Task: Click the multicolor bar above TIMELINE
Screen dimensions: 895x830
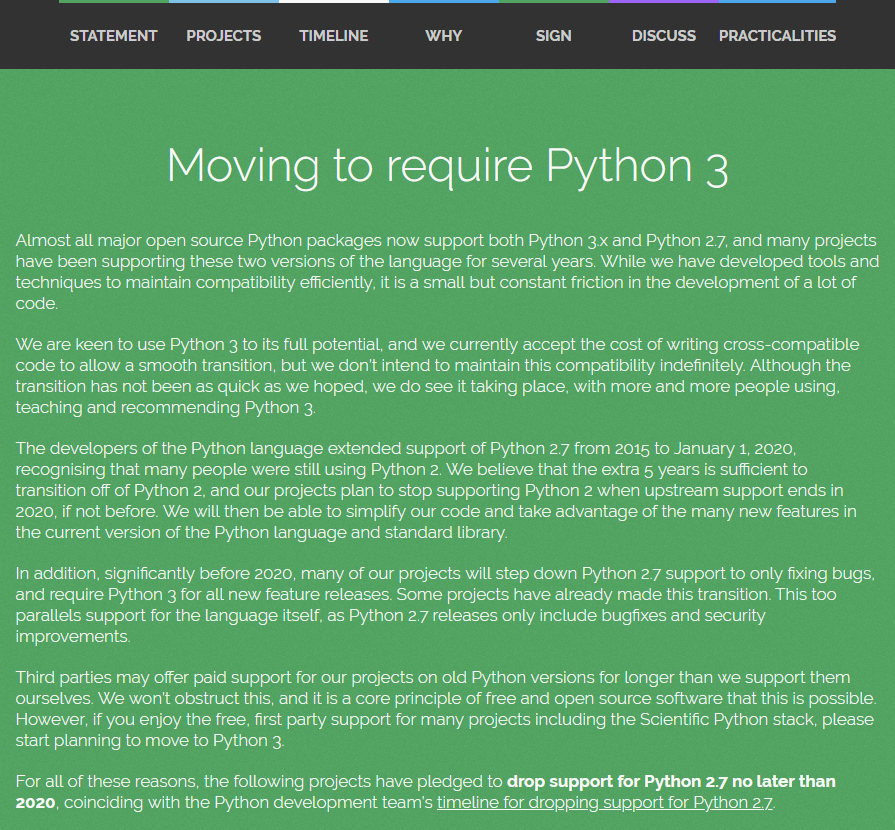Action: (x=333, y=3)
